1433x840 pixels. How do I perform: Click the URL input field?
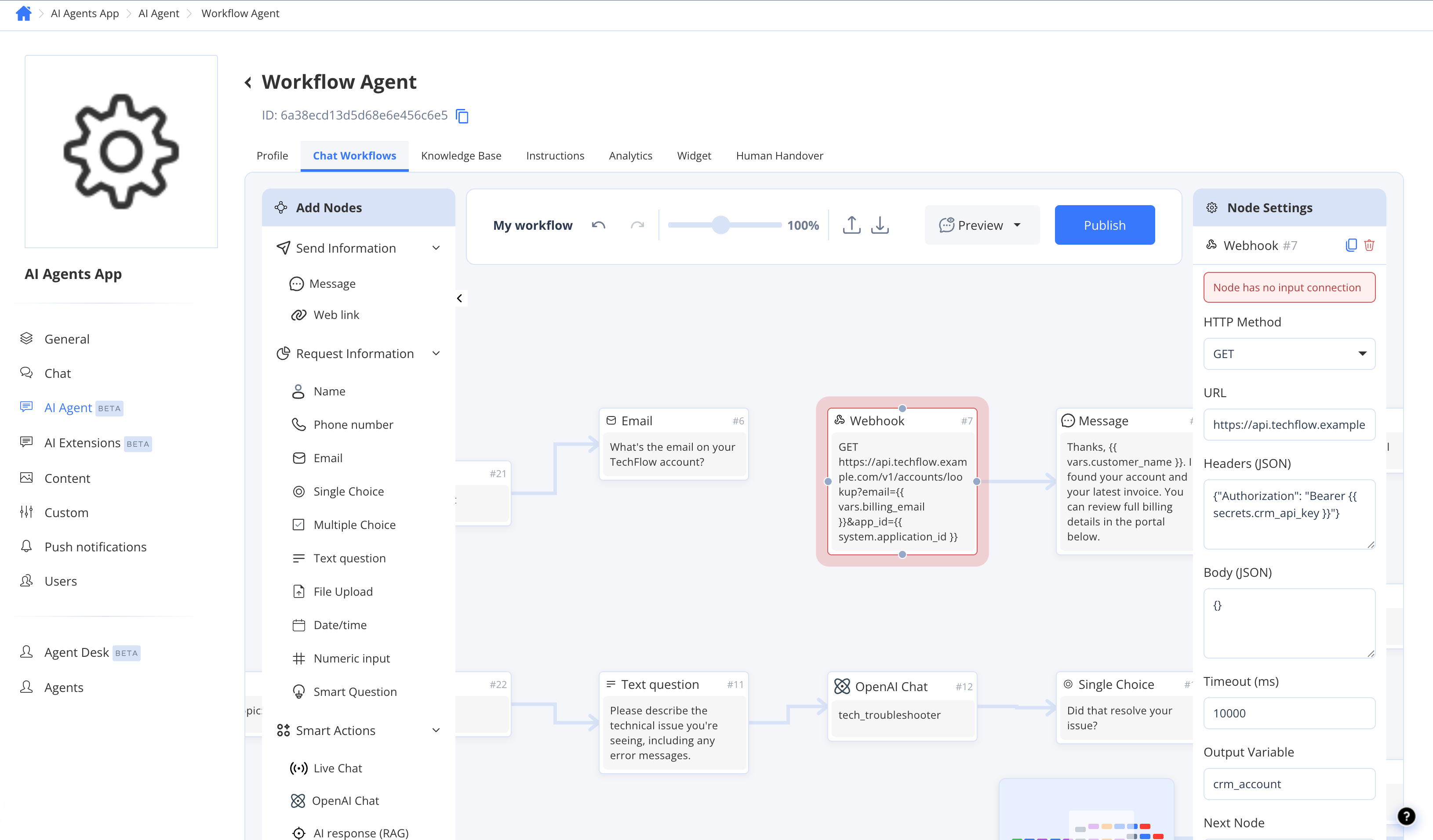point(1289,424)
